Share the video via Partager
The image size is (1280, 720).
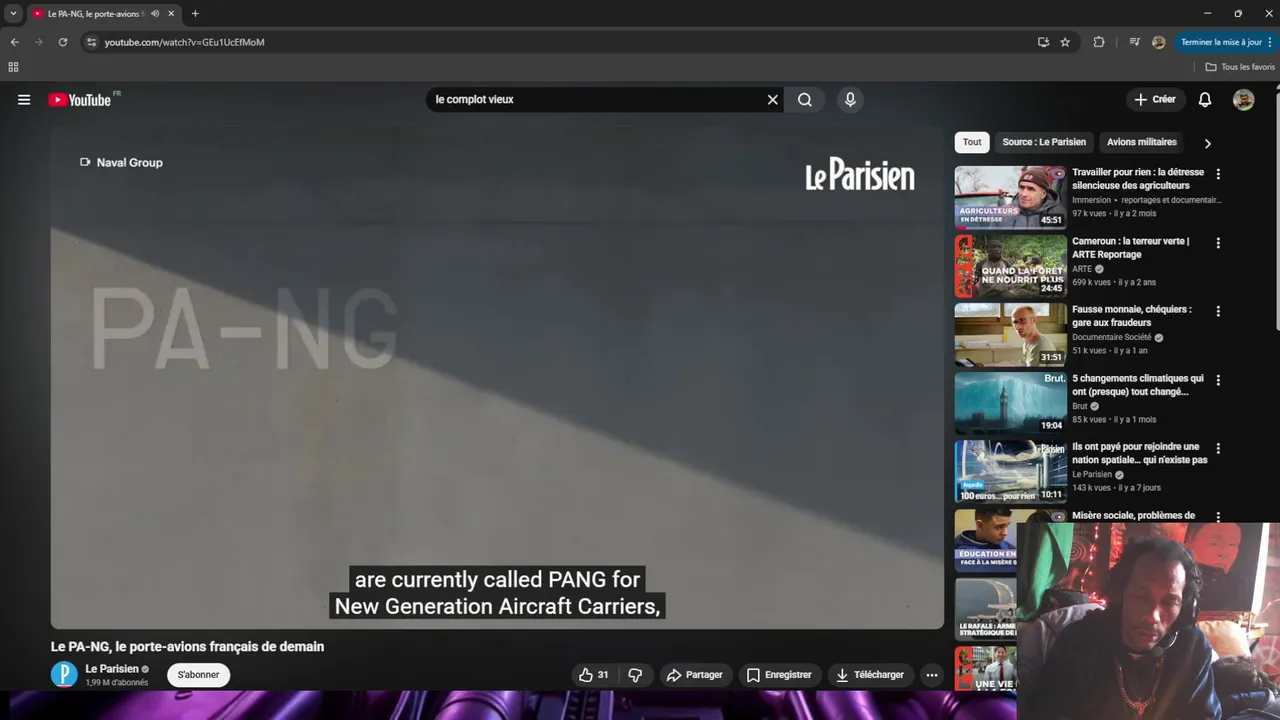[x=694, y=675]
